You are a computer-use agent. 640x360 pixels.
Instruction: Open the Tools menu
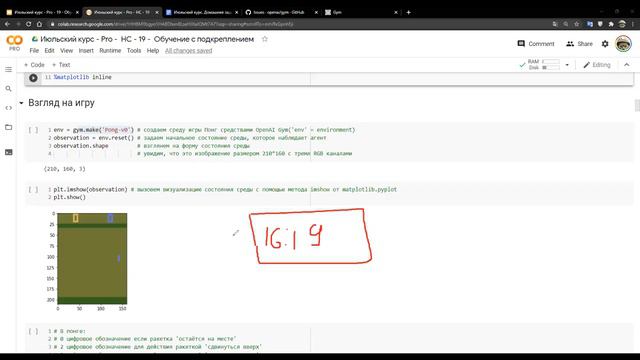[134, 51]
